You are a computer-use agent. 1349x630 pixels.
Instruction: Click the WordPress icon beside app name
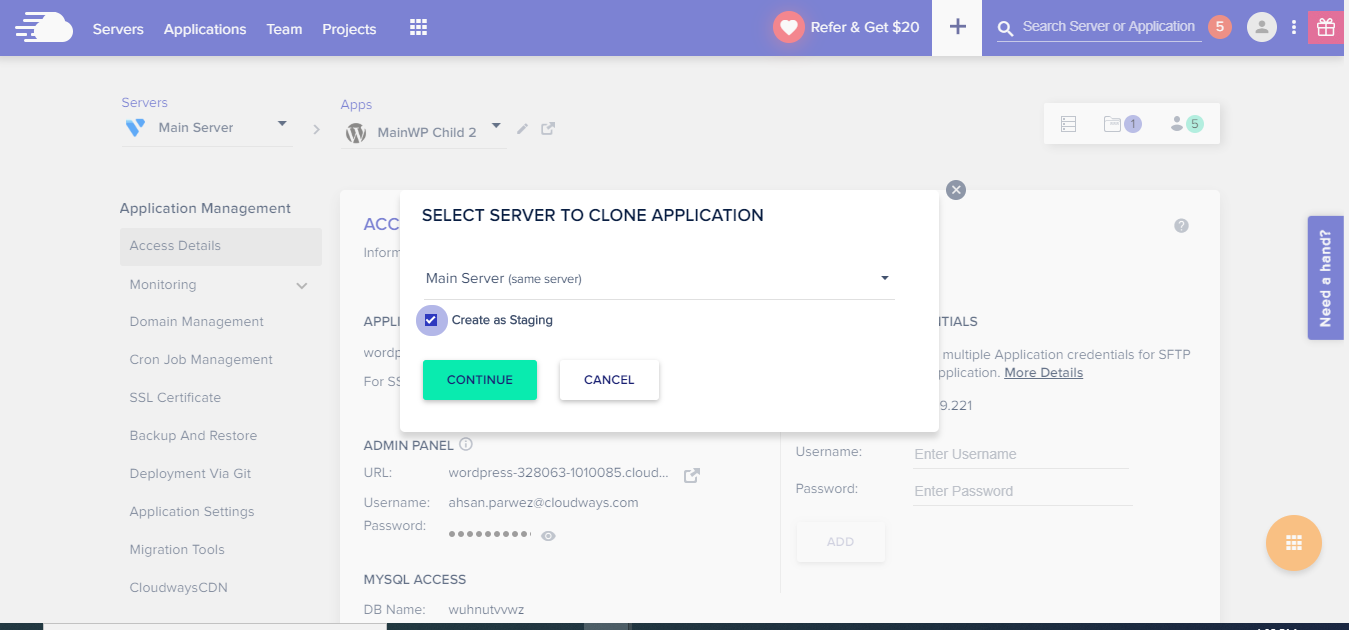click(356, 132)
